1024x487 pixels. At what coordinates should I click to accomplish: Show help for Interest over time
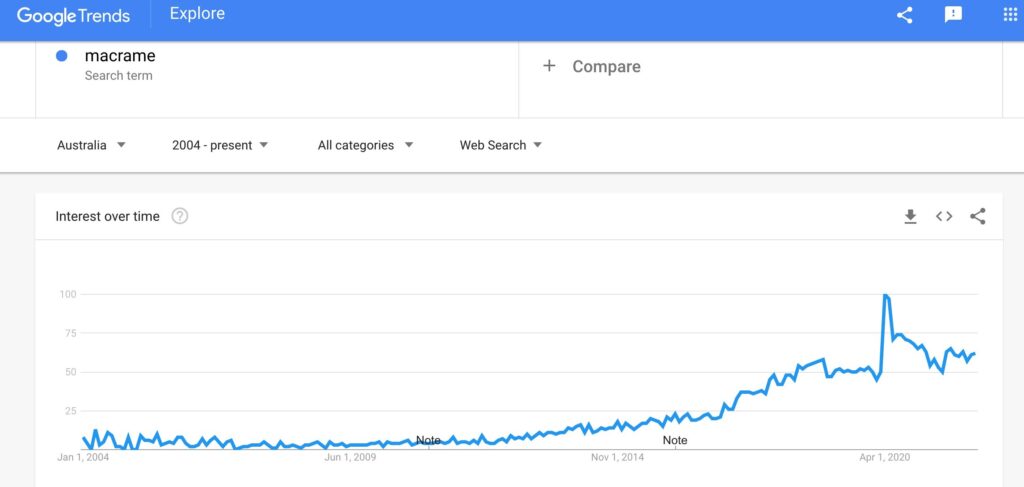pyautogui.click(x=180, y=216)
